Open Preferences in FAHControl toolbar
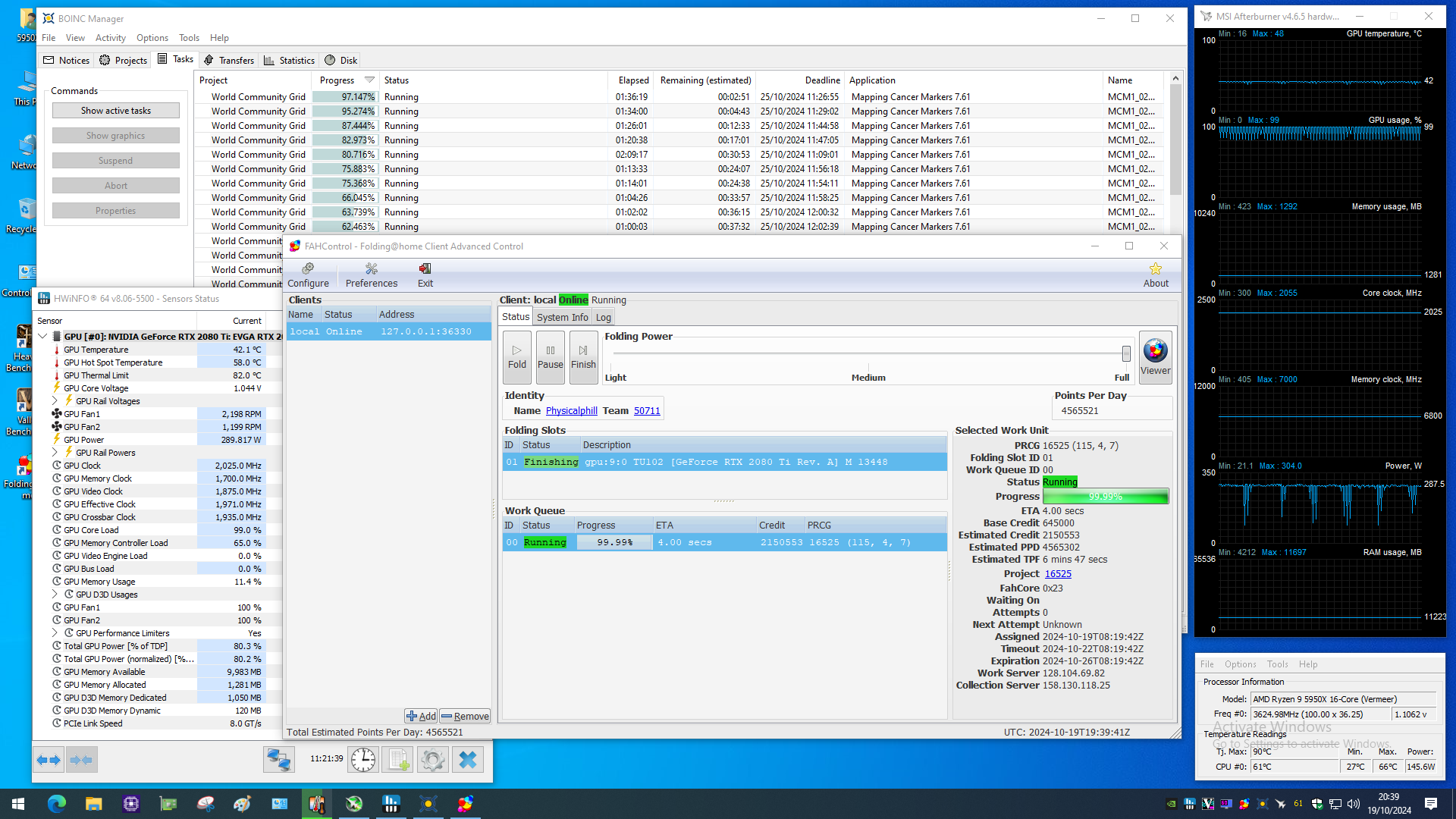 [x=371, y=275]
